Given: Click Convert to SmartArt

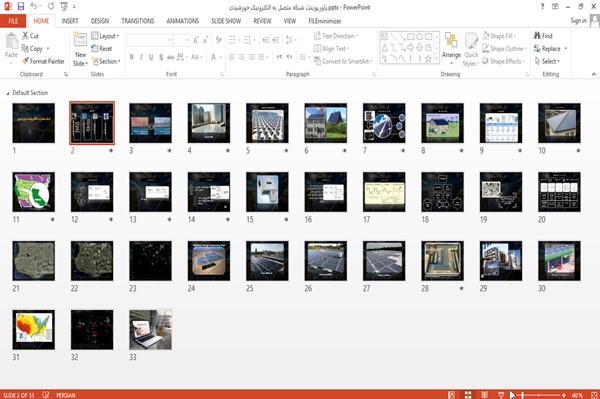Looking at the screenshot, I should (343, 61).
